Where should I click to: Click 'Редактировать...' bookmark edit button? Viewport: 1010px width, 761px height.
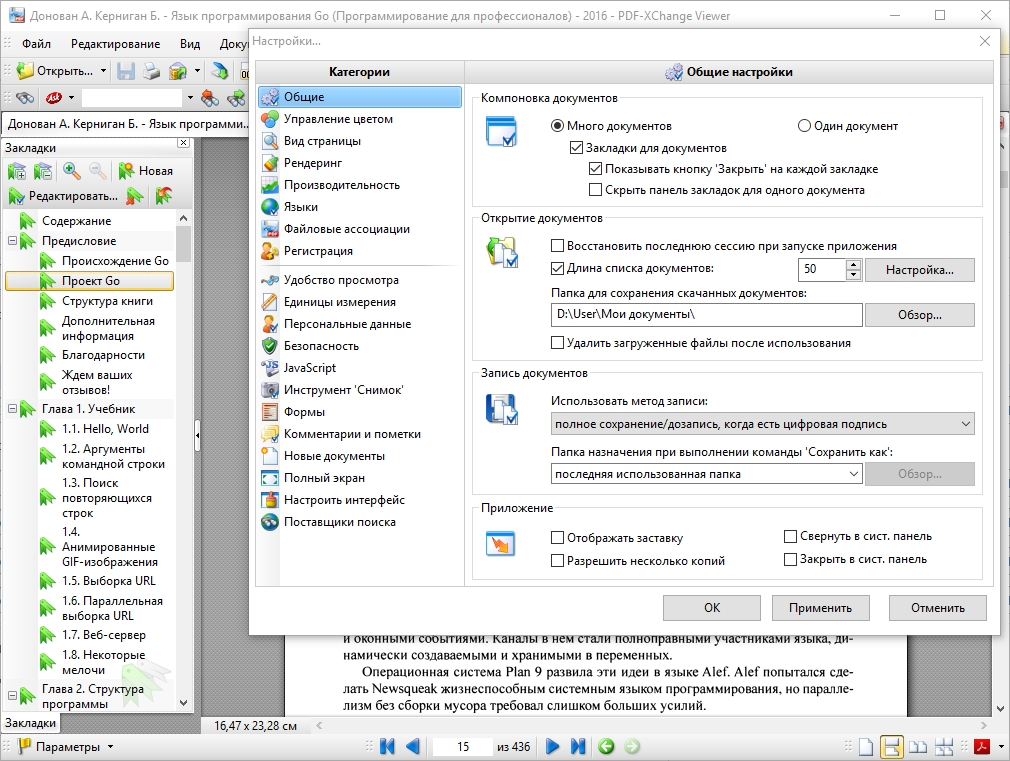(x=63, y=196)
